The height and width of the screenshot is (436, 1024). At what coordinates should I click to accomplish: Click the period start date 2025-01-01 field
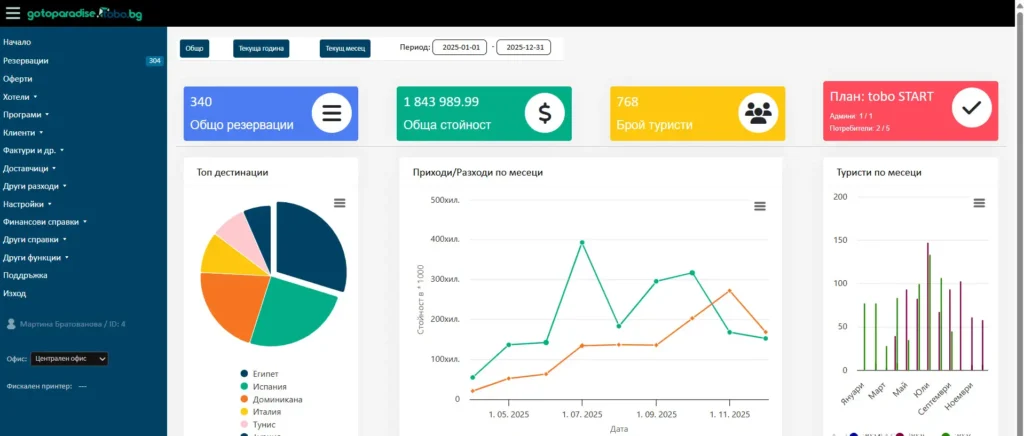[x=460, y=48]
